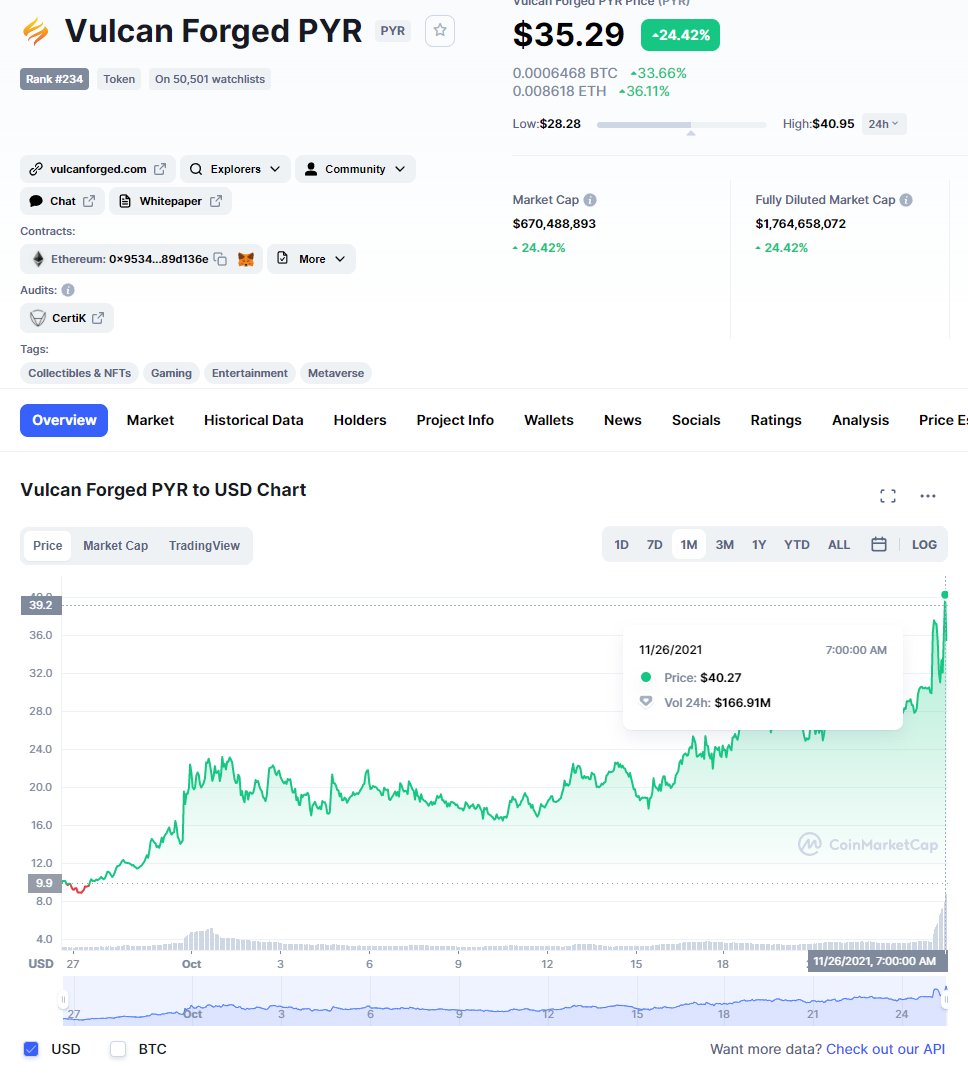Viewport: 968px width, 1084px height.
Task: Click the 'On 50,501 watchlists' badge
Action: 210,79
